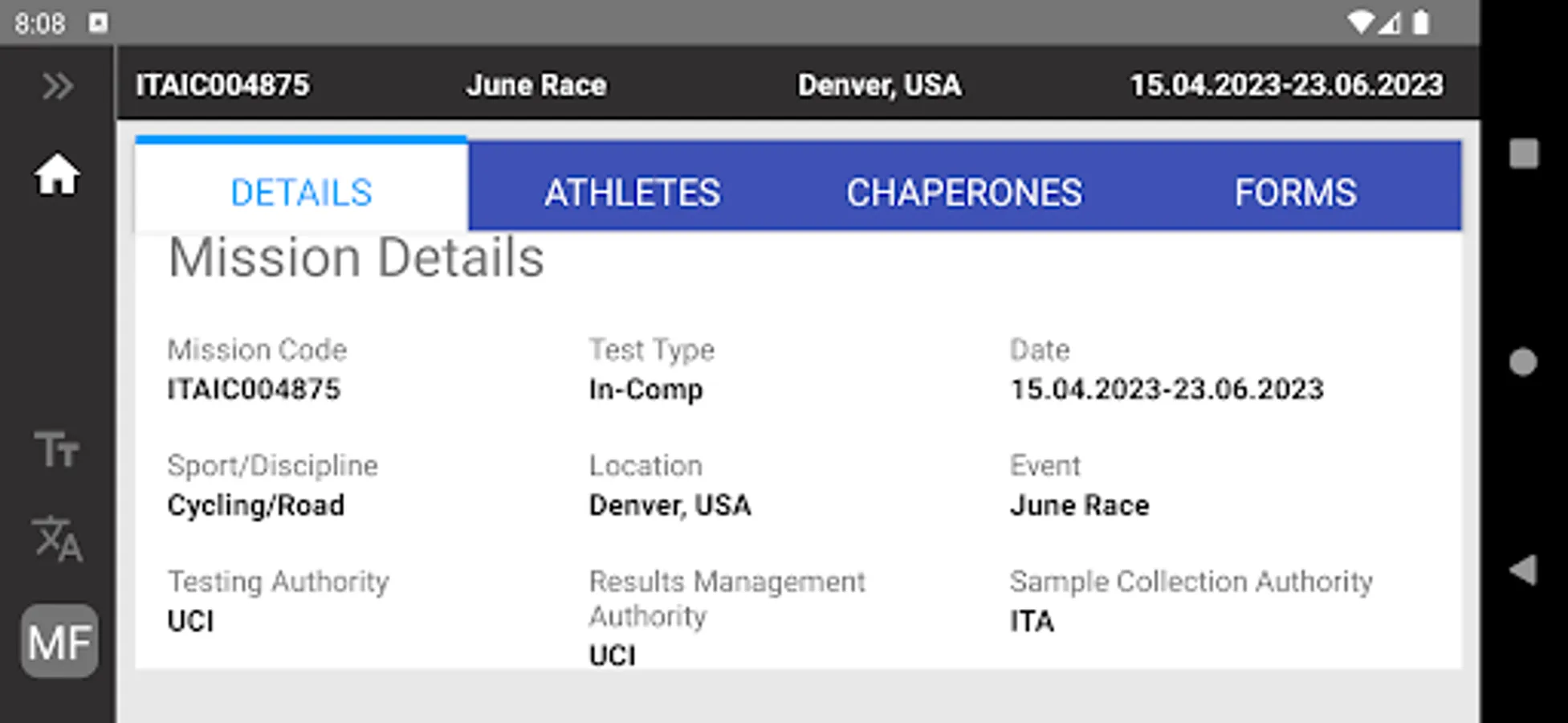Tap the battery status icon
Image resolution: width=1568 pixels, height=723 pixels.
click(x=1420, y=22)
